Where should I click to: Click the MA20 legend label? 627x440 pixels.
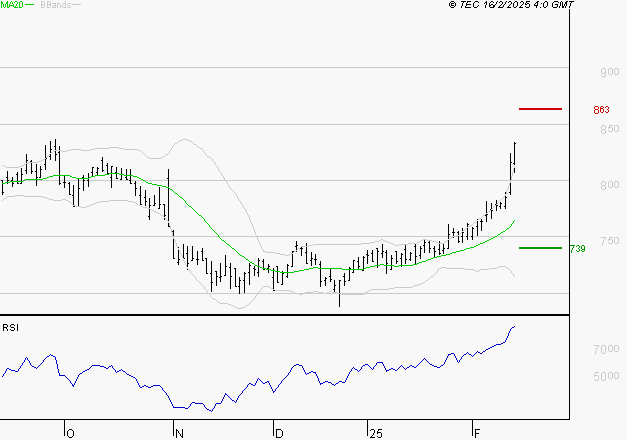(11, 6)
